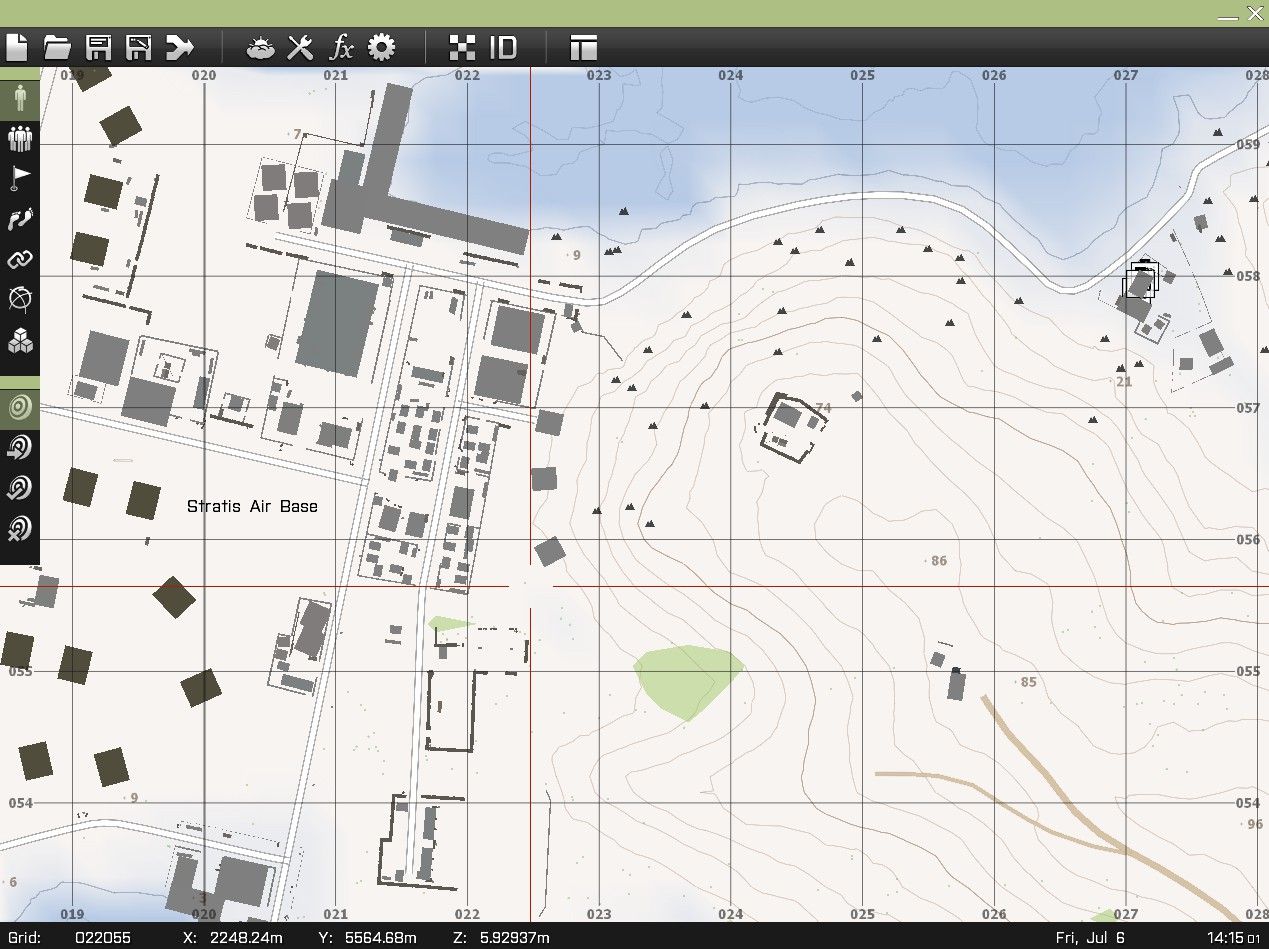
Task: Toggle the panel layout icon
Action: (x=584, y=47)
